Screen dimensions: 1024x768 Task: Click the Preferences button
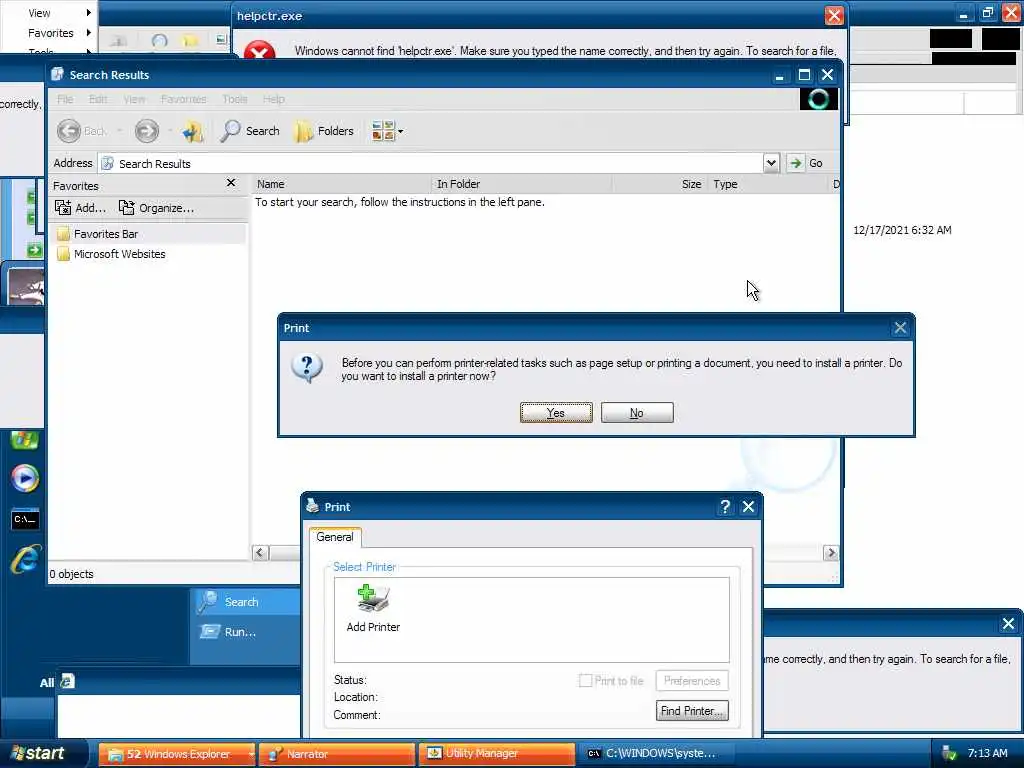coord(692,680)
